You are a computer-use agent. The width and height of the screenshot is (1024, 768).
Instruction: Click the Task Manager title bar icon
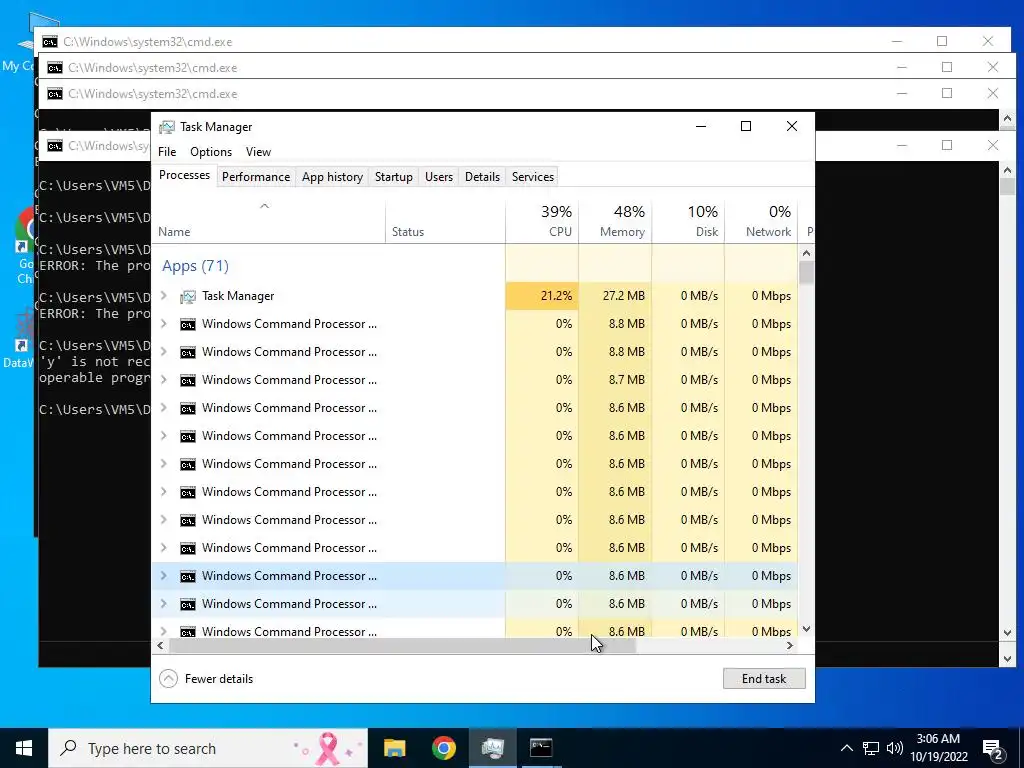coord(167,127)
